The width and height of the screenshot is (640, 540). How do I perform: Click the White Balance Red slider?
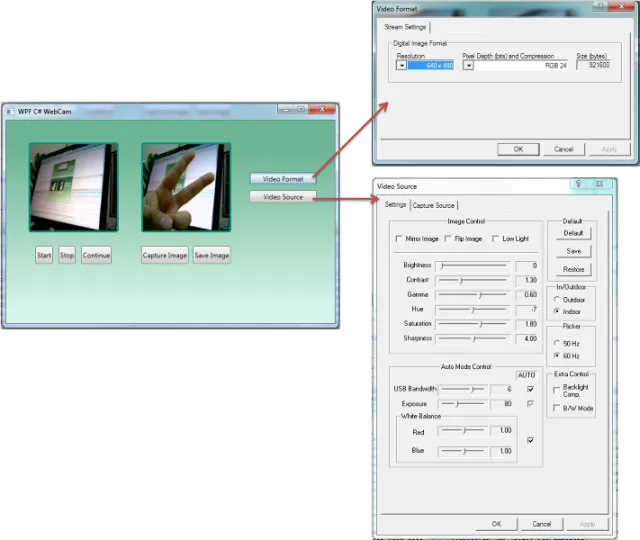tap(463, 430)
